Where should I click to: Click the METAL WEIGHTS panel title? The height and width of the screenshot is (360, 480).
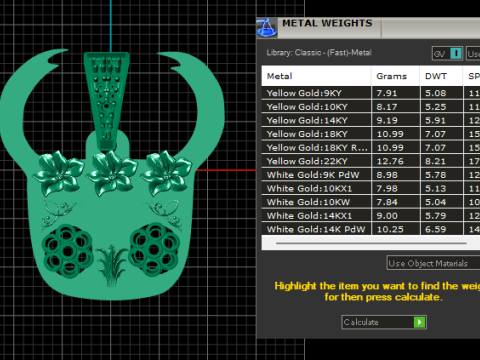click(x=327, y=23)
